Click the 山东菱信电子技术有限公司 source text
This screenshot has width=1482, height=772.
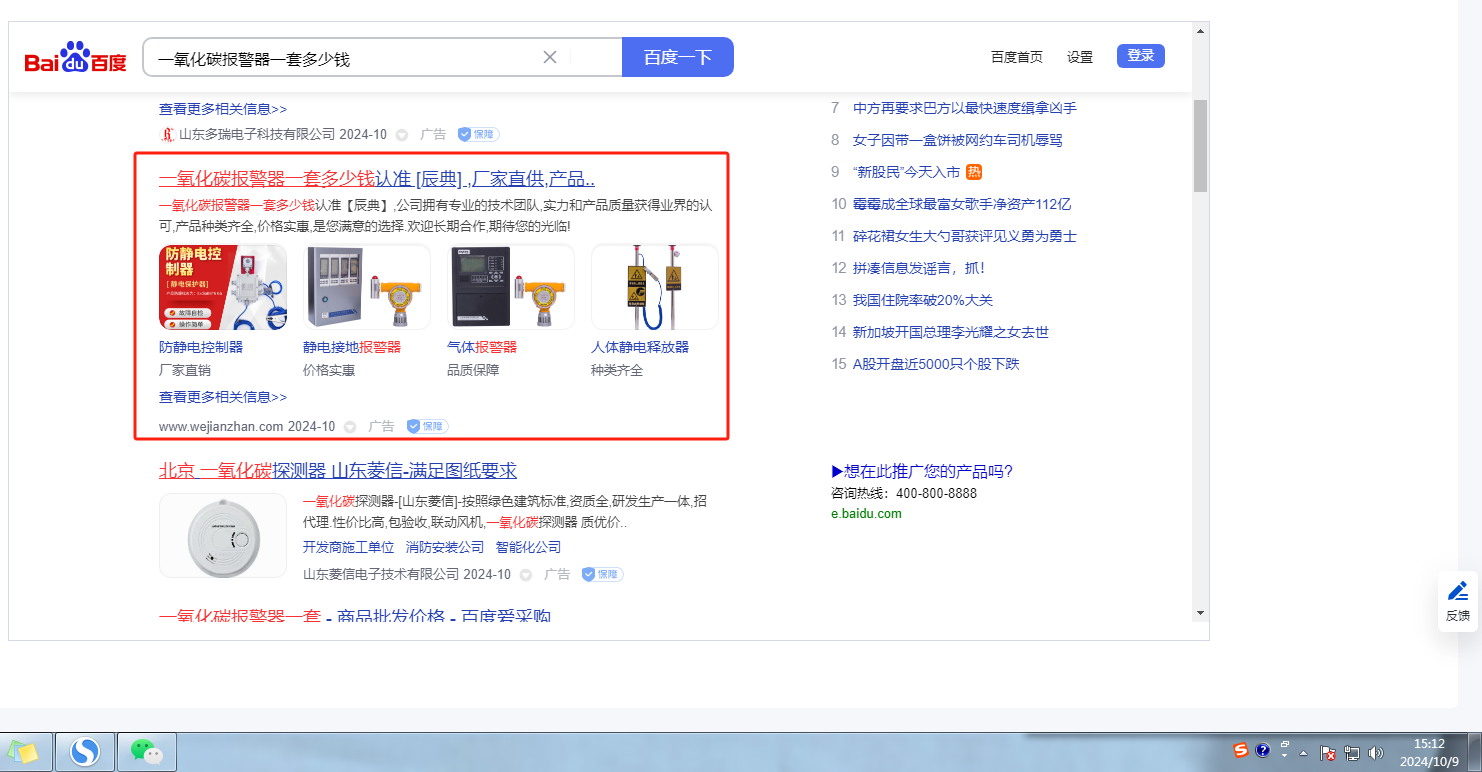[381, 575]
